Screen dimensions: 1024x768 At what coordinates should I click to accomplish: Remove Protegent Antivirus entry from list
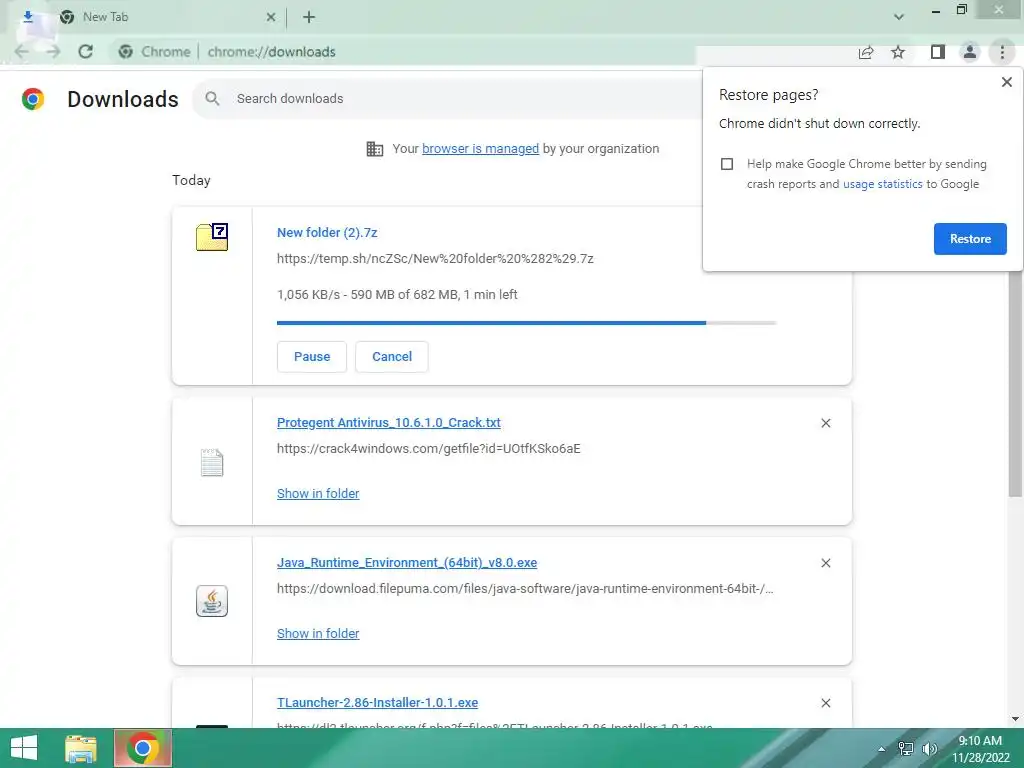825,423
